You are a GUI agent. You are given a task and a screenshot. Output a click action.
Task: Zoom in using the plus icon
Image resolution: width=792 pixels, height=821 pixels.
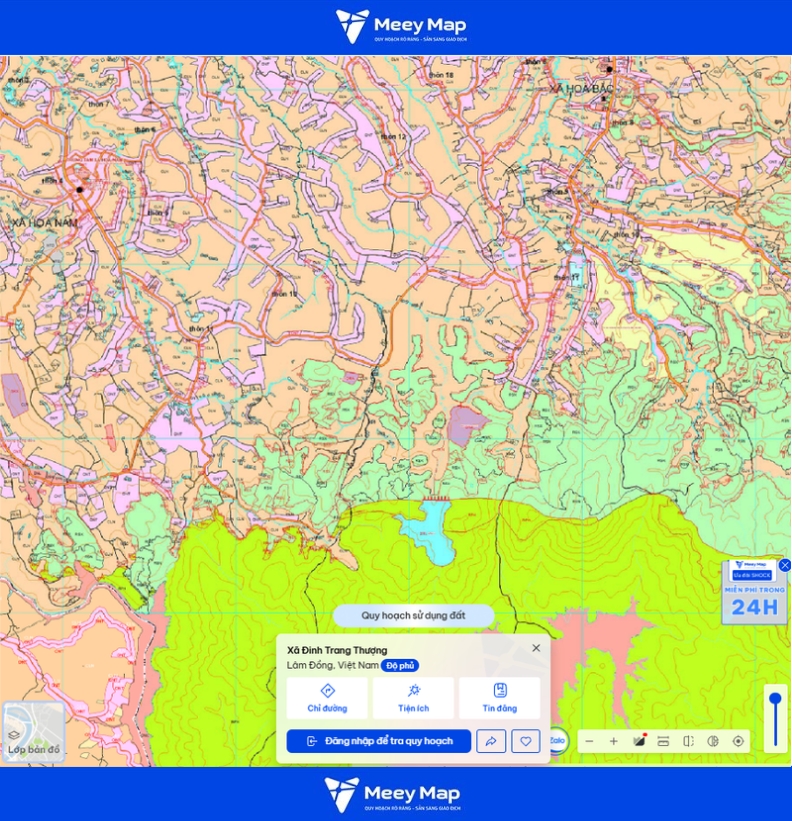point(613,741)
